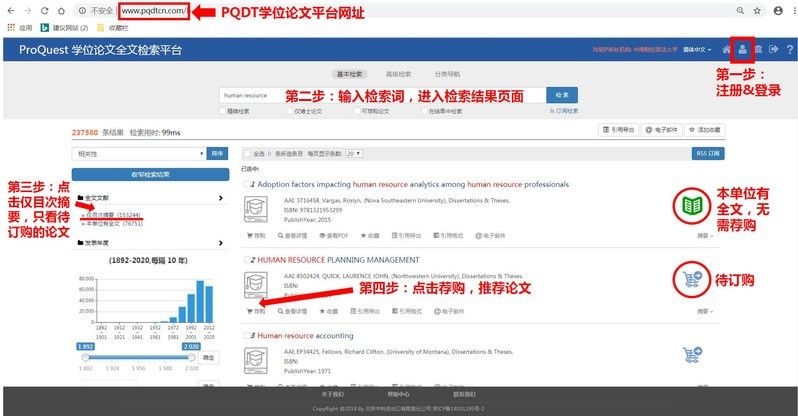Tick checkbox for Human resource accounting
798x416 pixels.
pyautogui.click(x=247, y=336)
